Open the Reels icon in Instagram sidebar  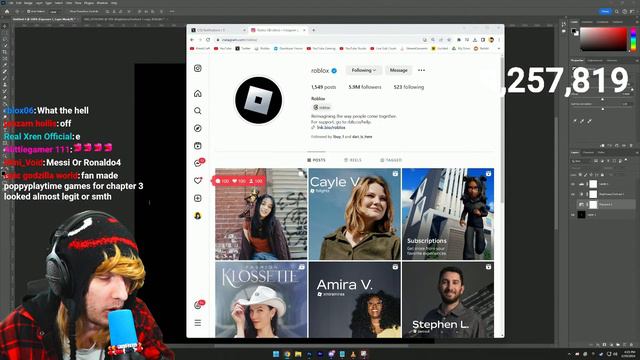pos(198,146)
